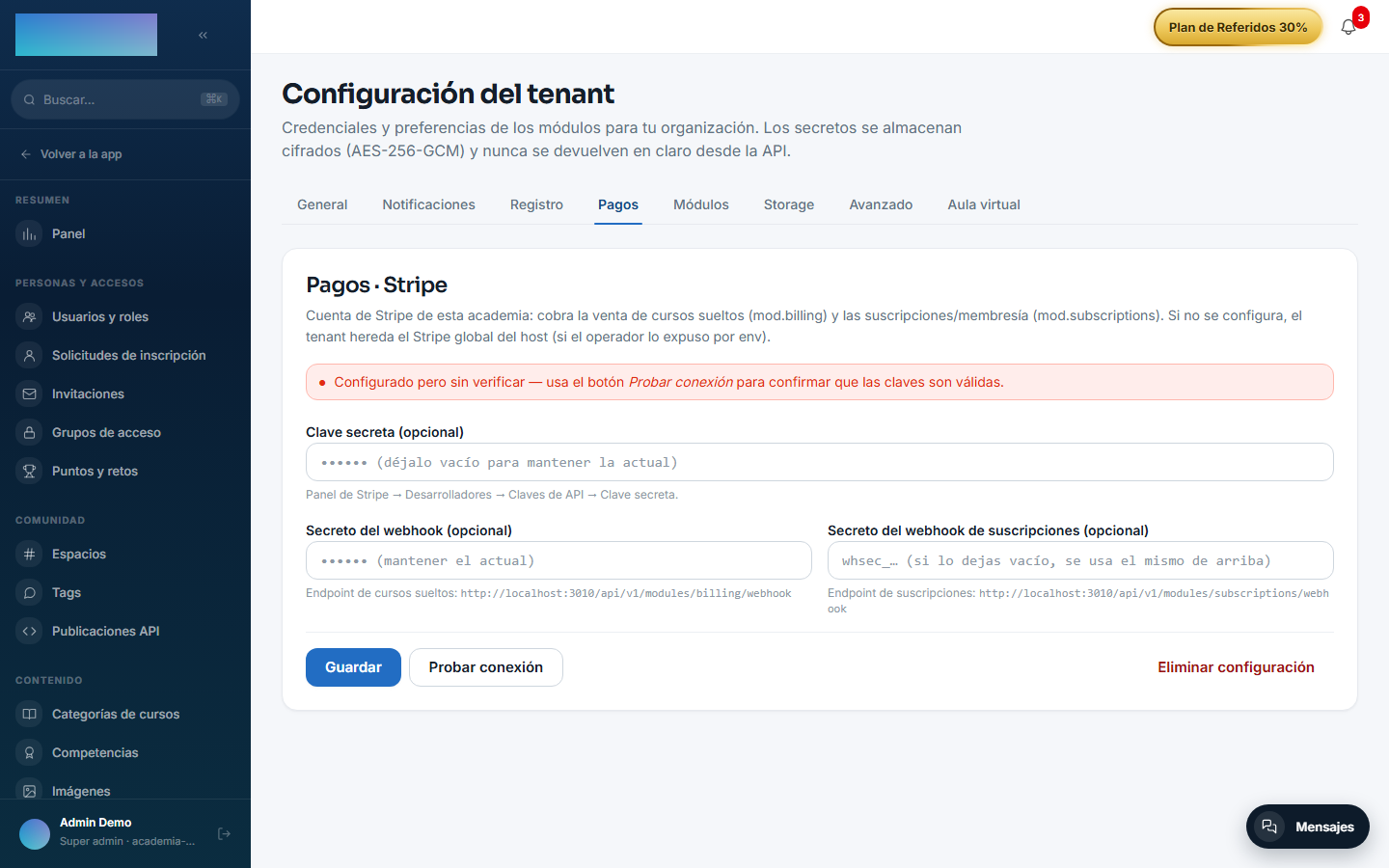This screenshot has width=1389, height=868.
Task: Focus the Secreto del webhook input
Action: tap(558, 560)
